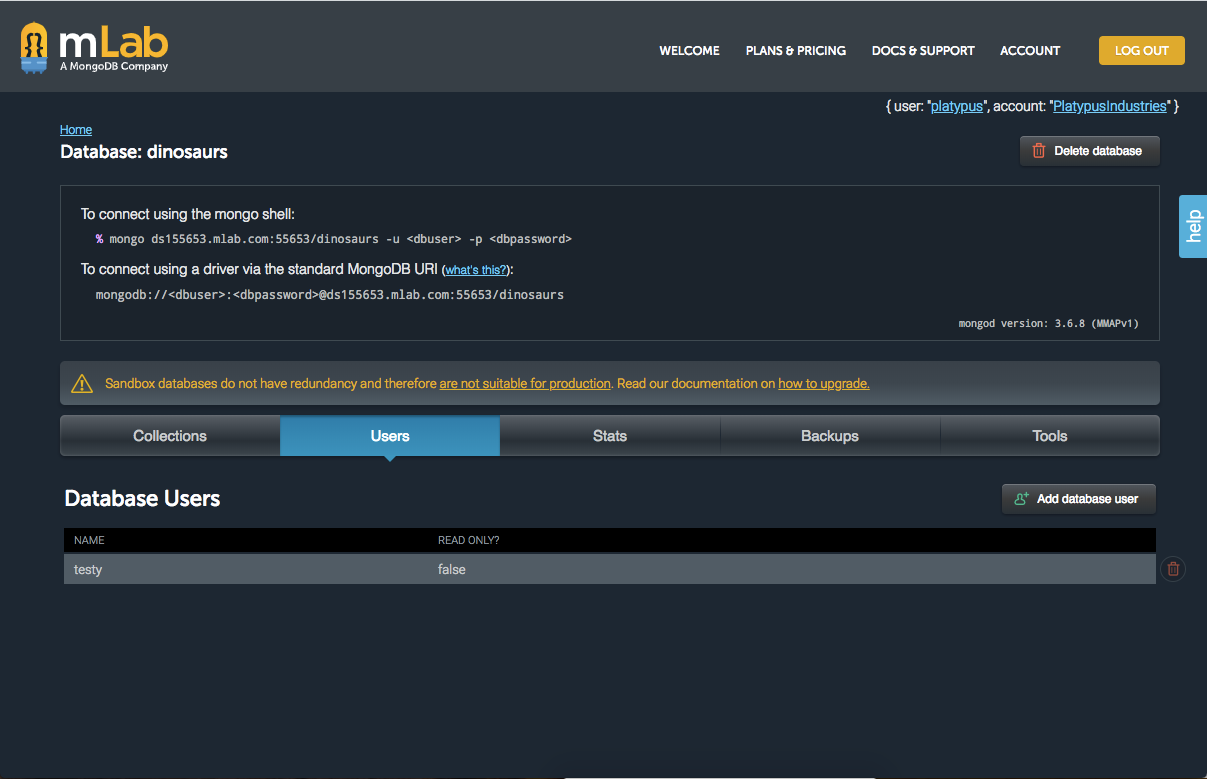Delete the testy user via its trash icon
This screenshot has width=1207, height=779.
click(x=1172, y=568)
